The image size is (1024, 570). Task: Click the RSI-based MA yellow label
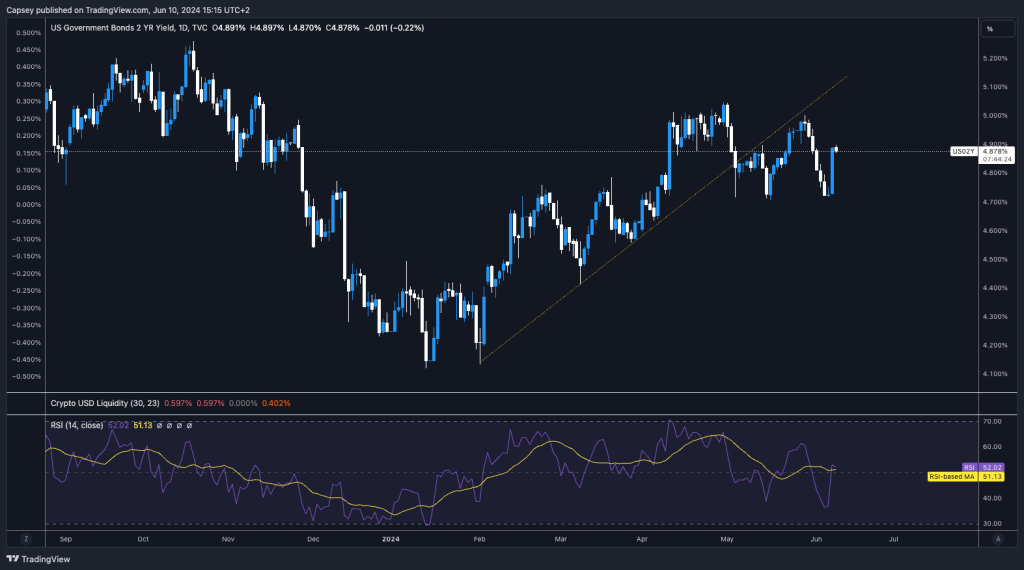953,477
